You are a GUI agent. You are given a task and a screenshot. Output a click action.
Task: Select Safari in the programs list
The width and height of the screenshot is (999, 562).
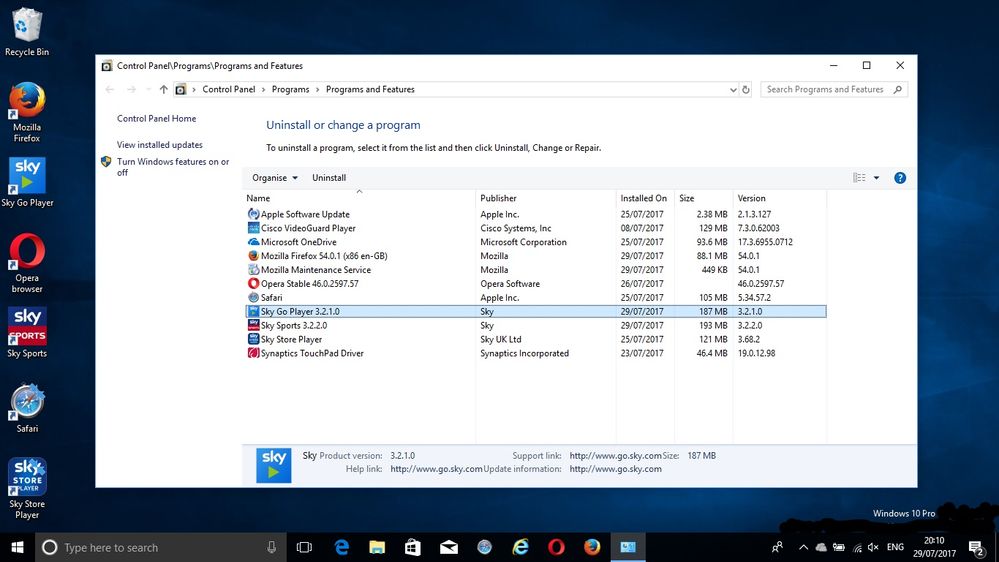click(x=536, y=298)
